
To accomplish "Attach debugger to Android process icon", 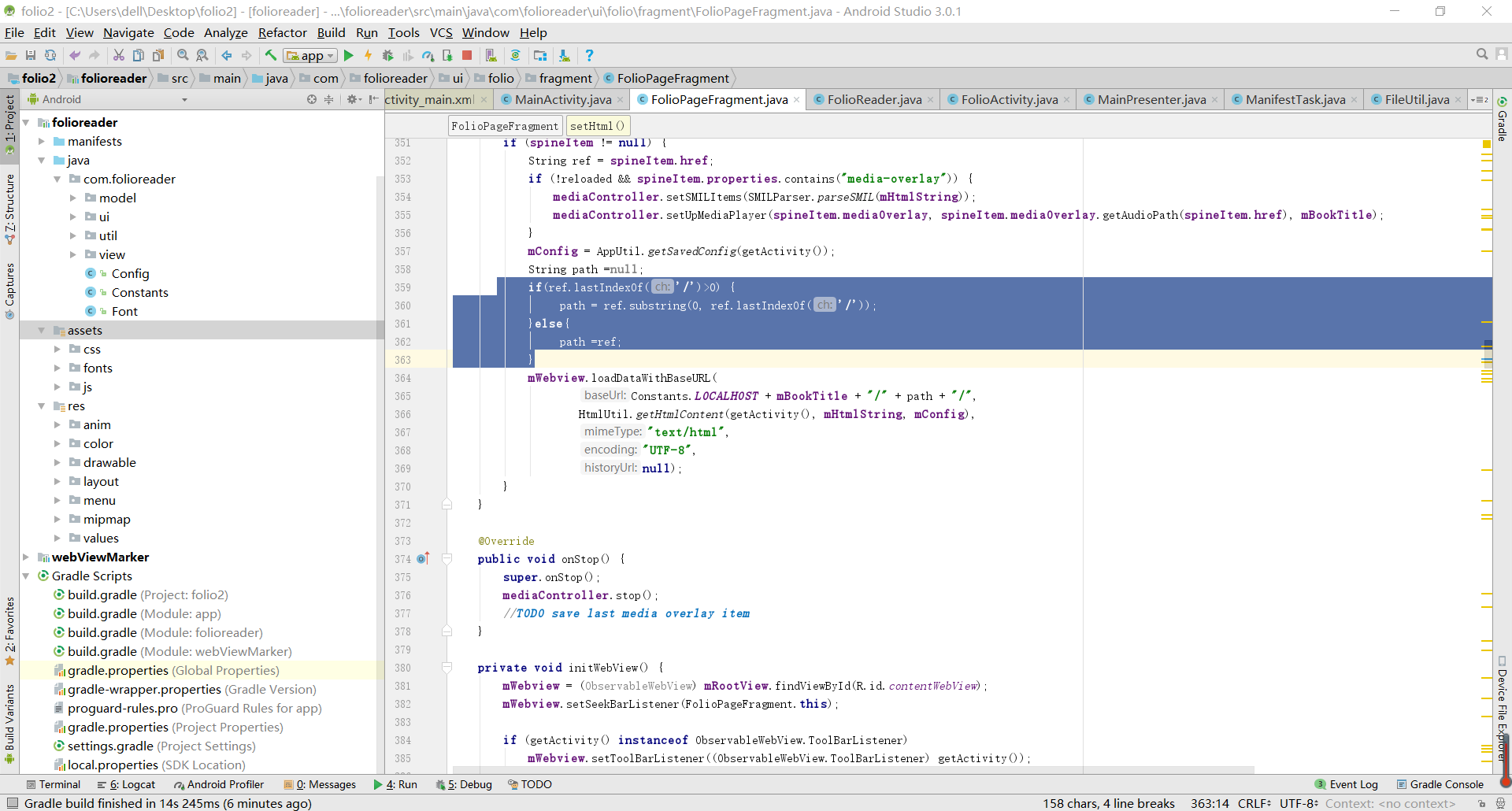I will tap(447, 55).
